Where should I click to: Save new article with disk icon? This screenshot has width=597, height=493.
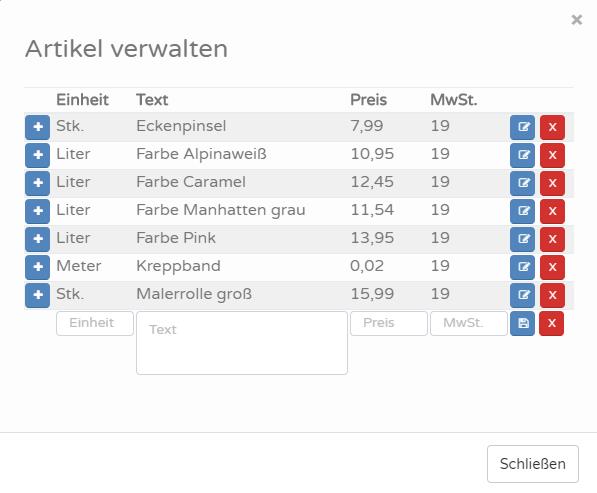(522, 324)
